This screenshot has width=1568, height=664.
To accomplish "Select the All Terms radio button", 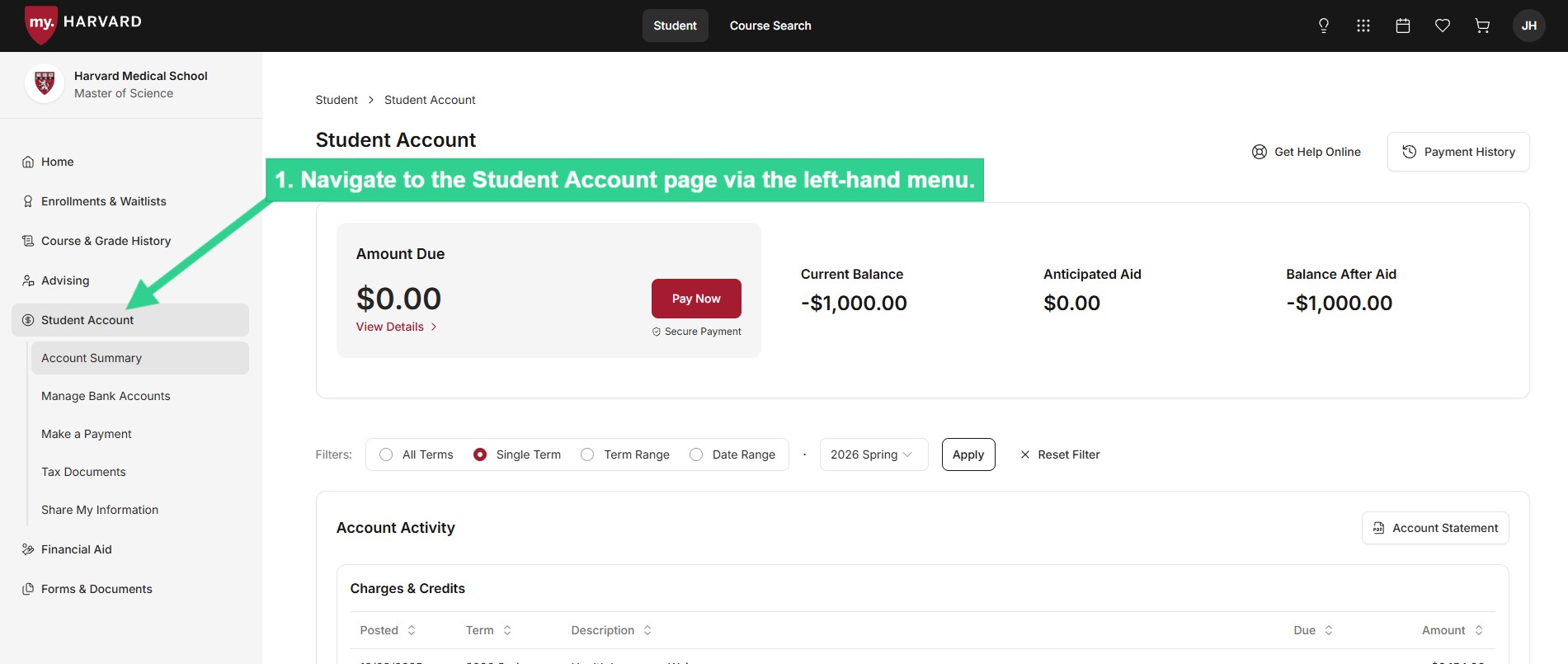I will tap(386, 454).
